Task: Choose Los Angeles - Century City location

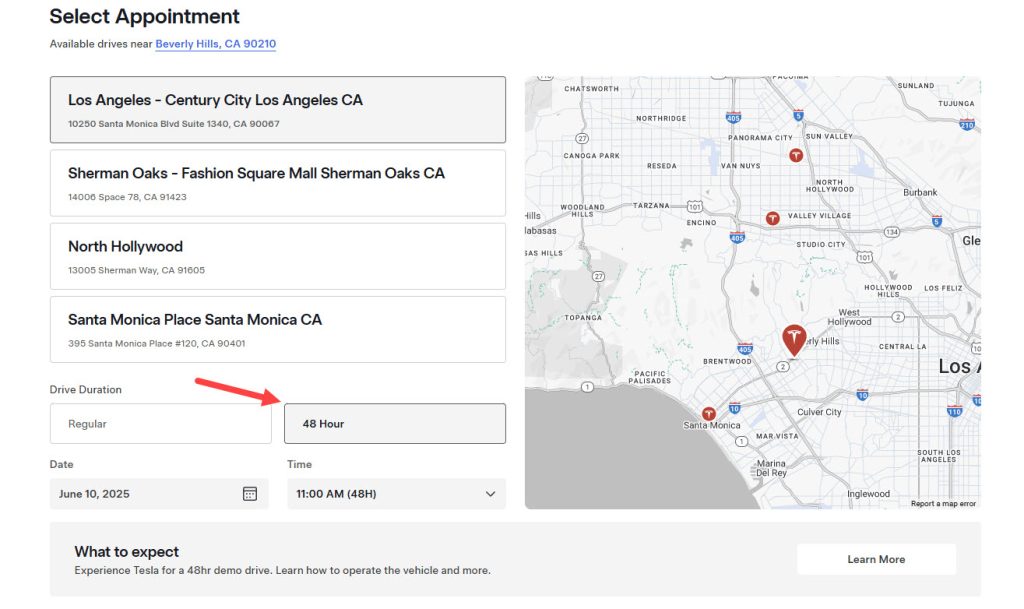Action: coord(277,110)
